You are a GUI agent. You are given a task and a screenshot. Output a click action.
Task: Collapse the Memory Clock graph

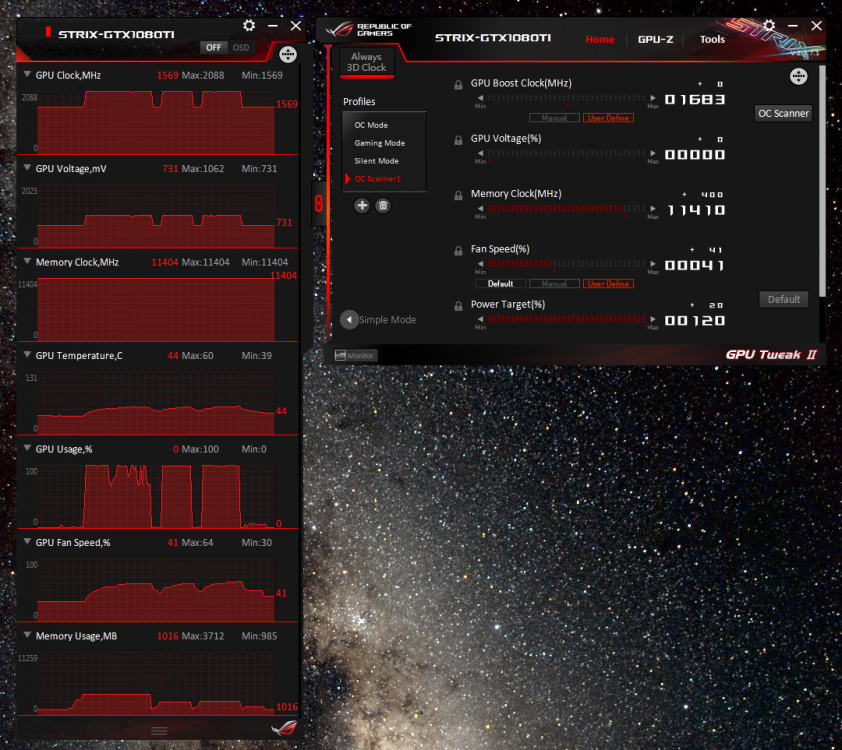click(27, 261)
